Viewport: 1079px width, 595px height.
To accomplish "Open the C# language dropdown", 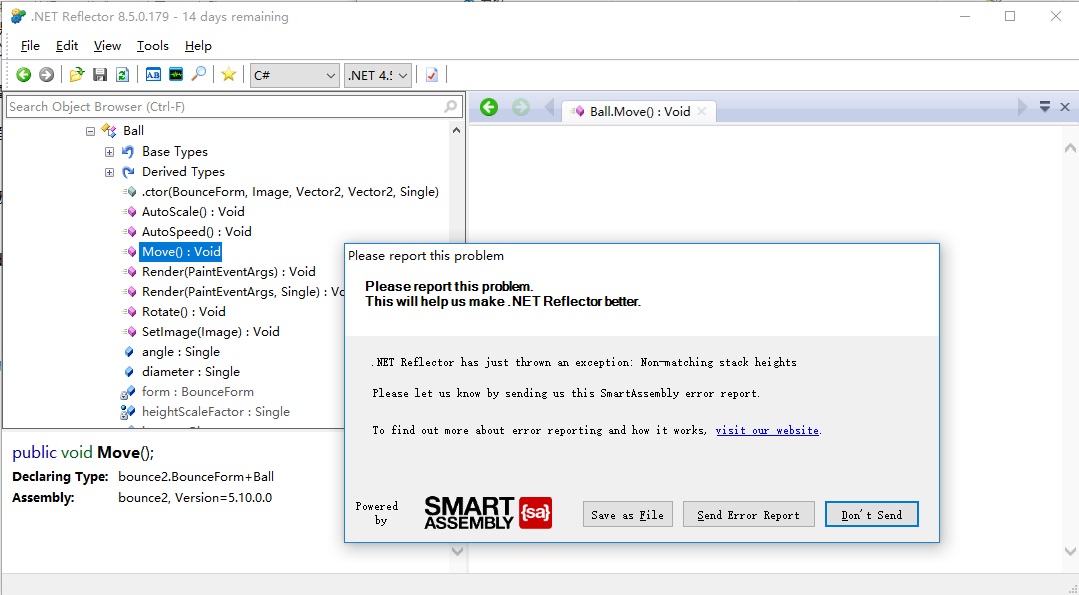I will [295, 75].
